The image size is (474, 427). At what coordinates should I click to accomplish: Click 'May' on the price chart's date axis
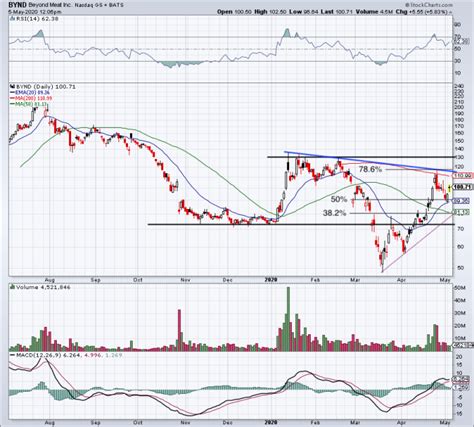(x=445, y=280)
